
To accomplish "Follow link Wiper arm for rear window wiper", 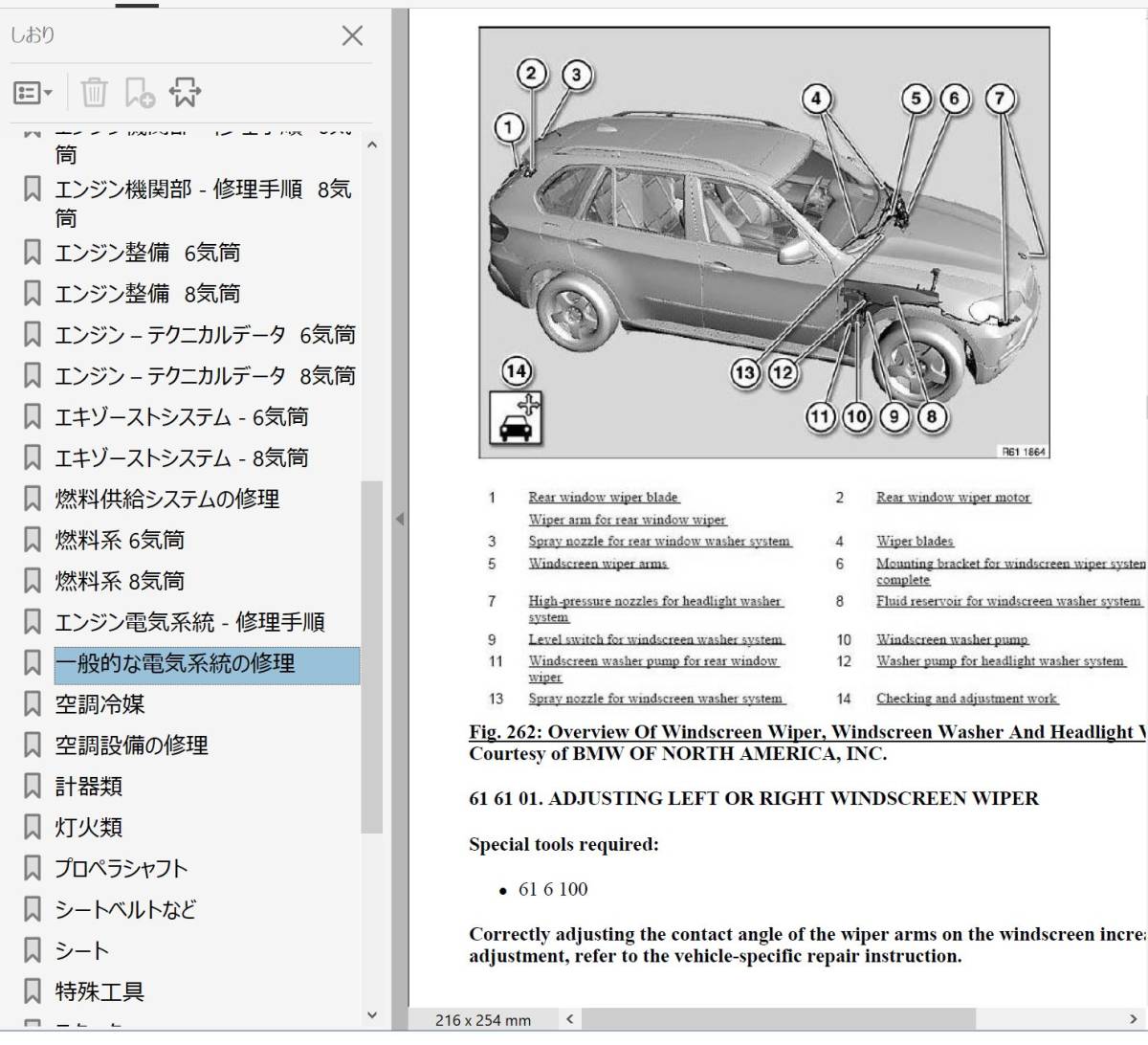I will click(x=628, y=520).
